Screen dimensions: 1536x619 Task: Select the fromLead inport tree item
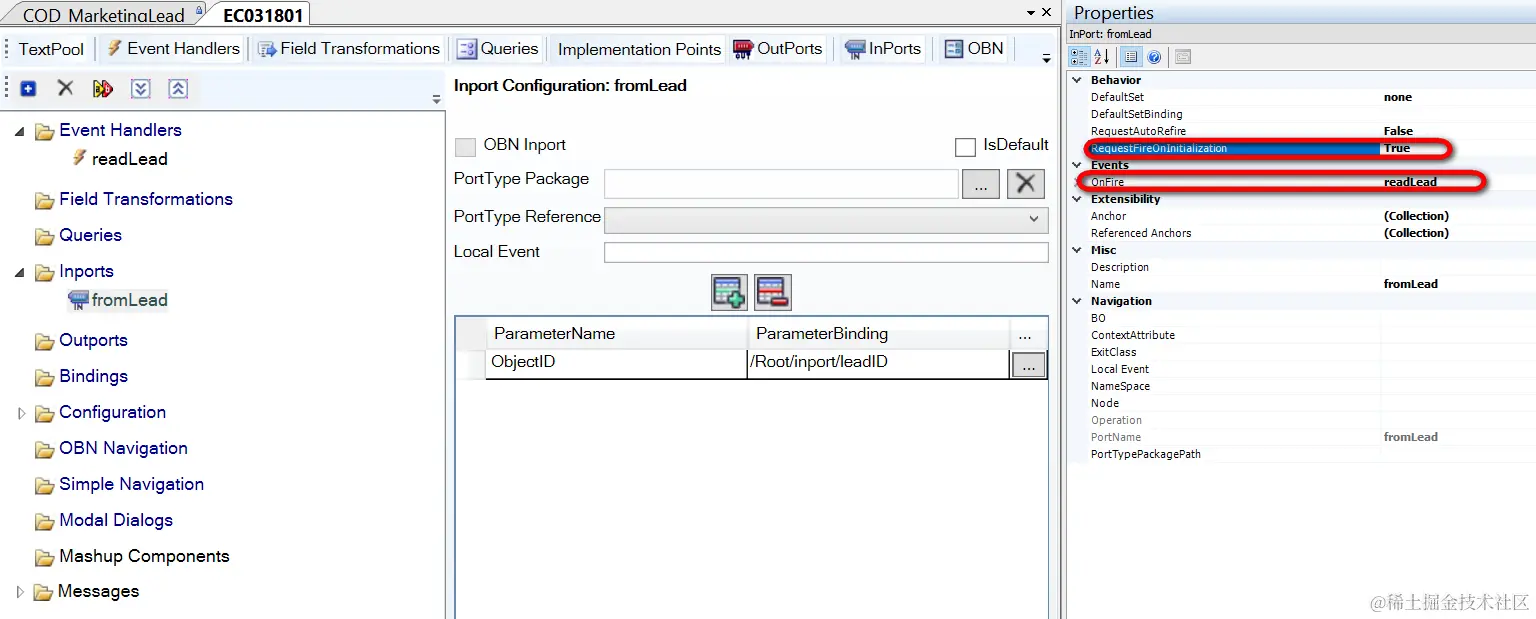click(129, 300)
